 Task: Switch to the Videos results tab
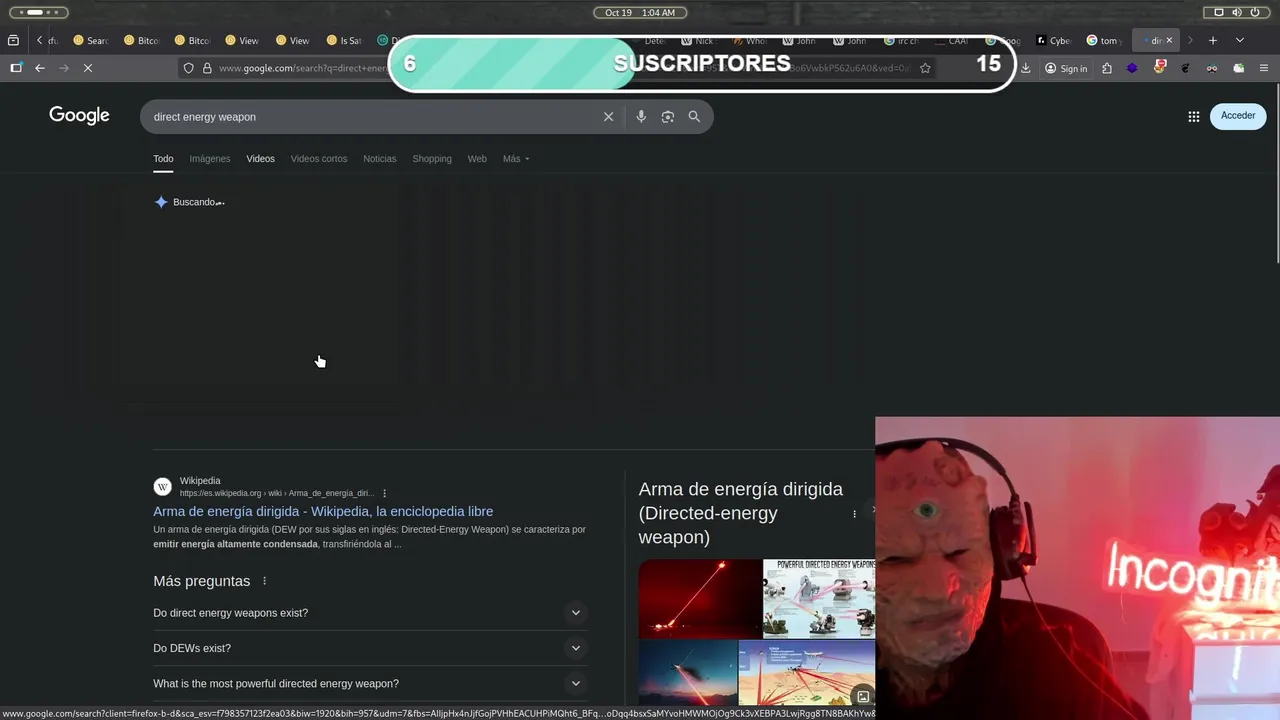(x=260, y=159)
